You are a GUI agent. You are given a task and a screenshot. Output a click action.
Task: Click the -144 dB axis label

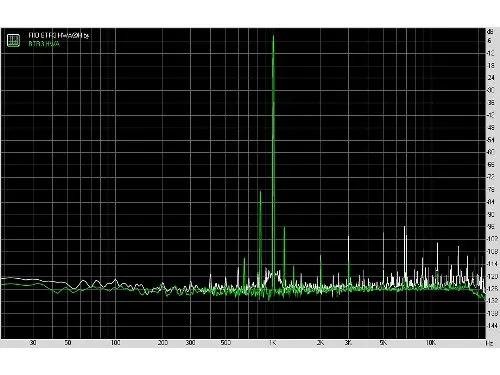pyautogui.click(x=492, y=325)
